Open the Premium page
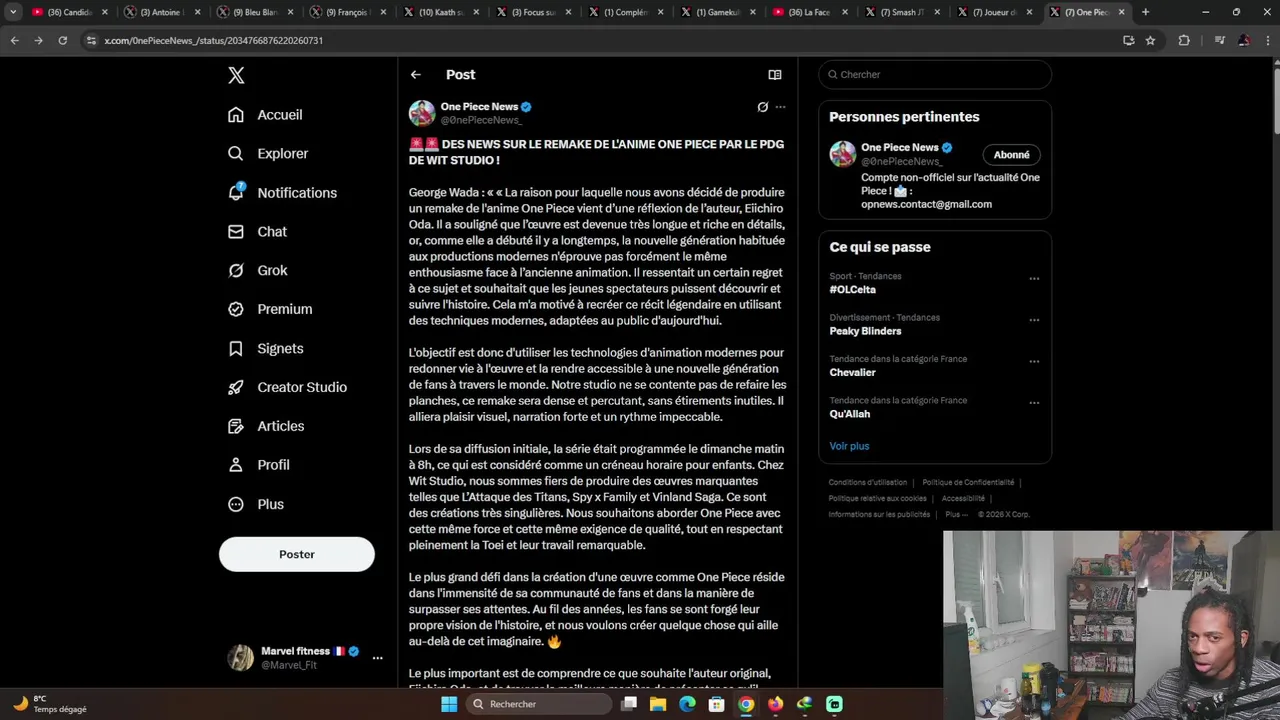This screenshot has height=720, width=1280. [270, 310]
